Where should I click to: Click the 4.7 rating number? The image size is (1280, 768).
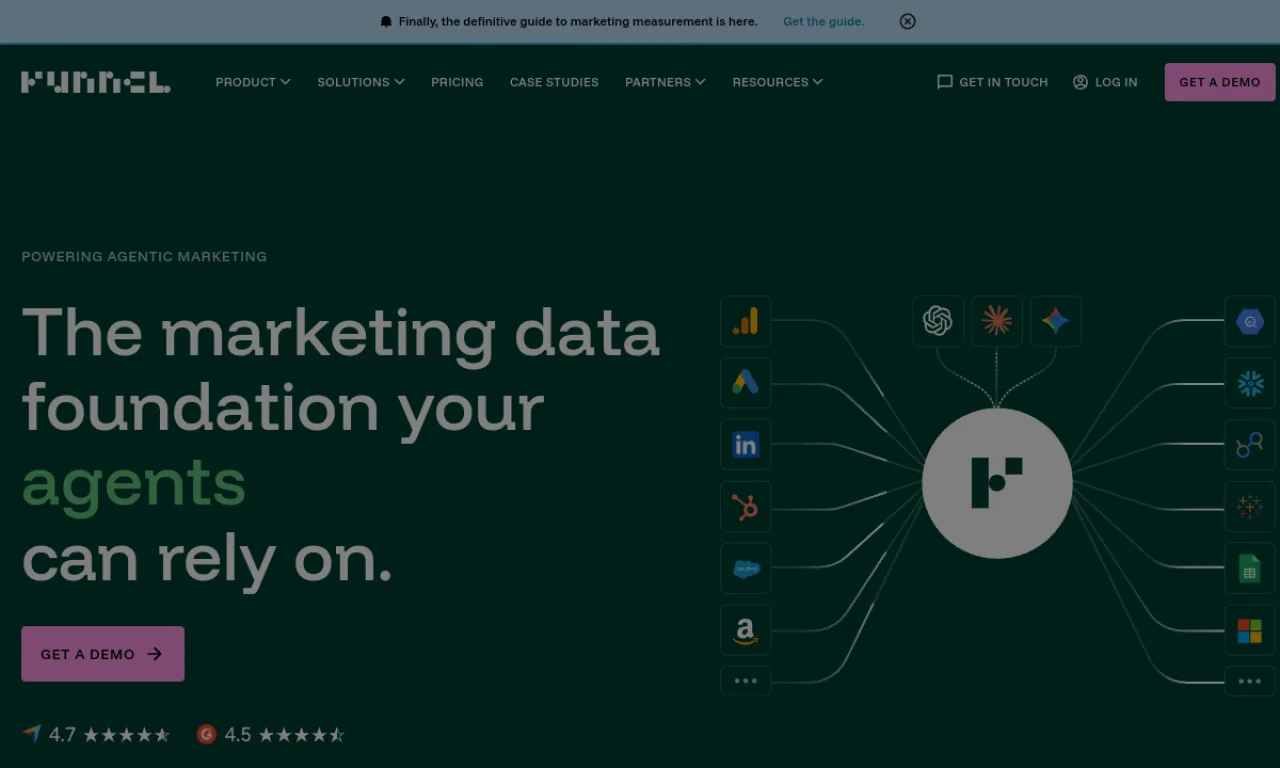pyautogui.click(x=62, y=734)
